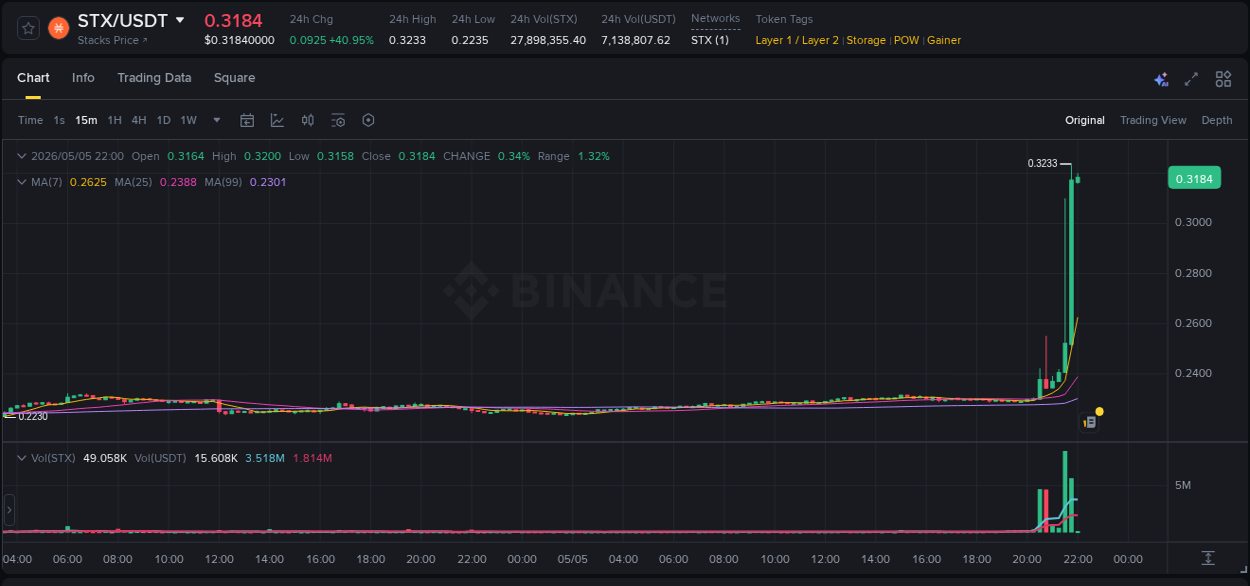
Task: Collapse the MA indicator row chevron
Action: 22,182
